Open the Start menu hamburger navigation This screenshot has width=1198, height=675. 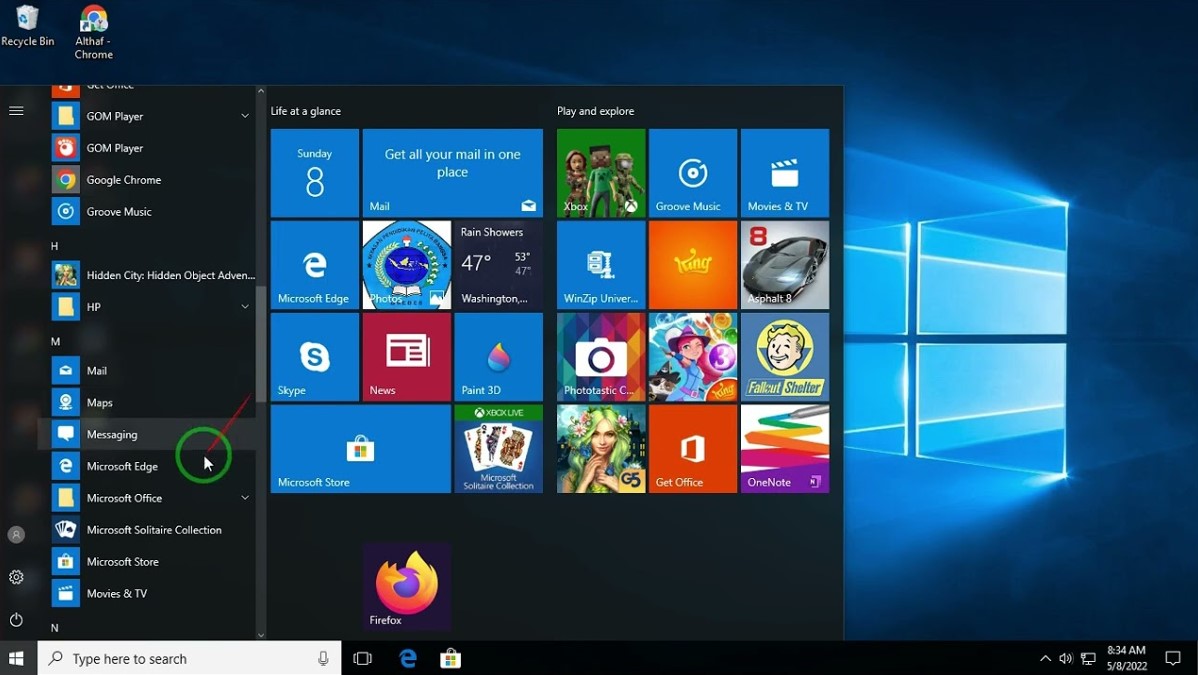[x=16, y=111]
